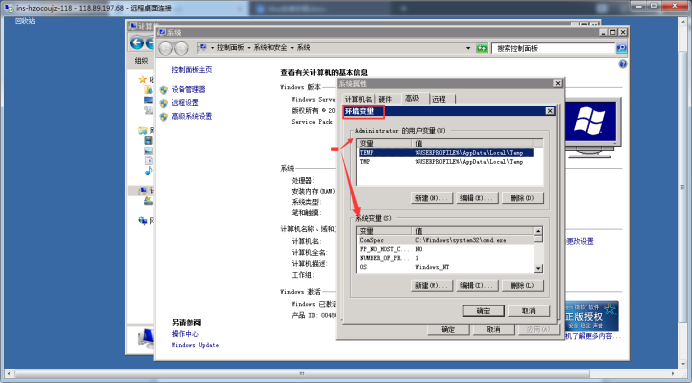Switch to the 硬件 tab
The height and width of the screenshot is (383, 692).
tap(385, 99)
